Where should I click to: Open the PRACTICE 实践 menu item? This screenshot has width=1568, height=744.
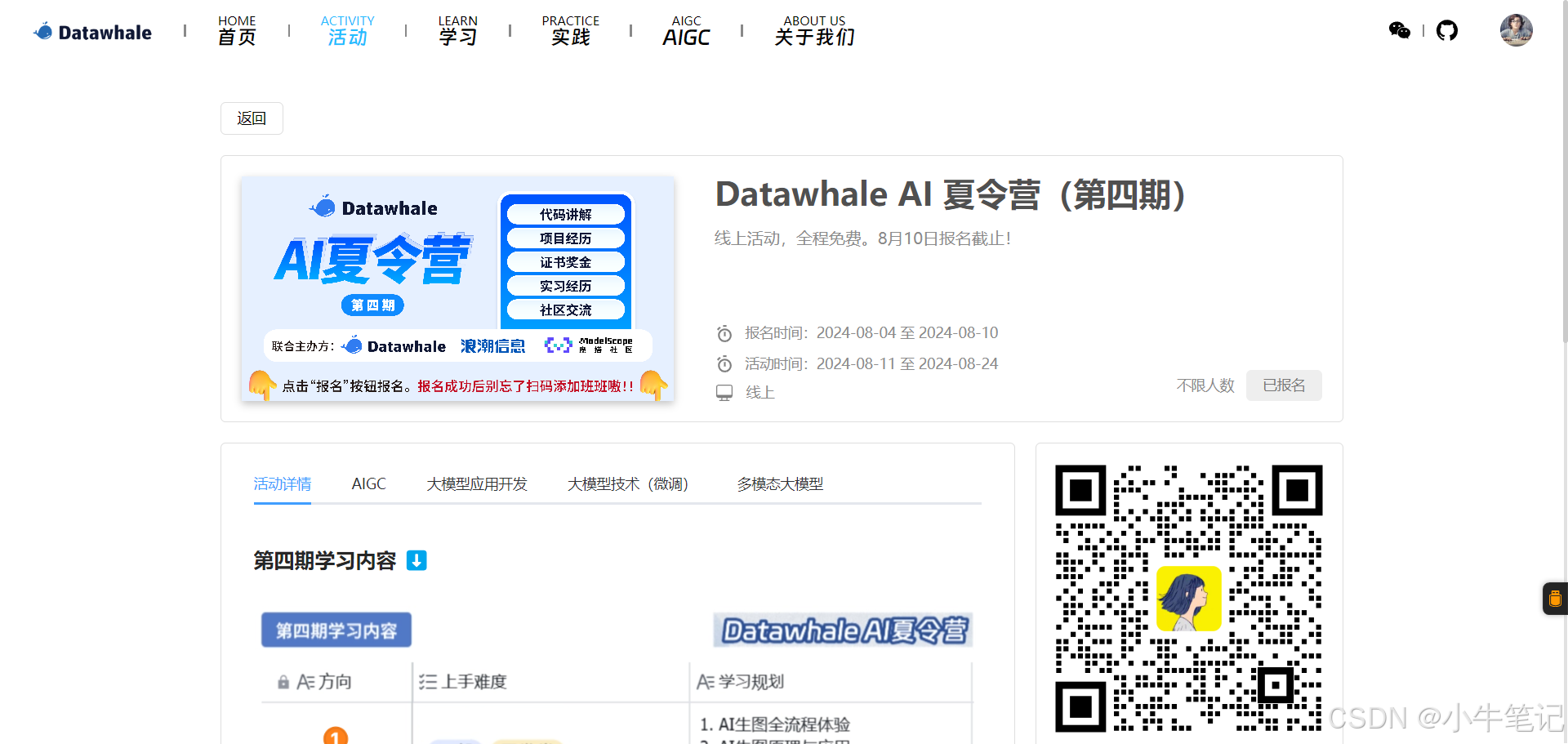571,30
